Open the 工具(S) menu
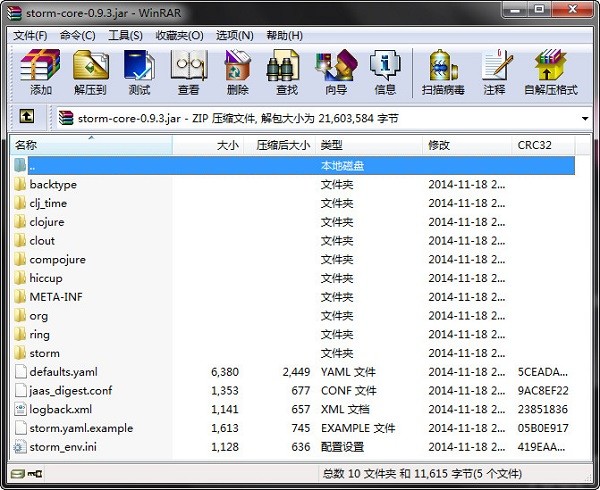 (x=126, y=36)
